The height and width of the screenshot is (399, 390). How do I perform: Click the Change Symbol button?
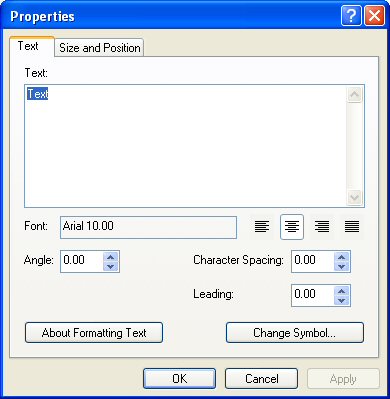coord(295,333)
